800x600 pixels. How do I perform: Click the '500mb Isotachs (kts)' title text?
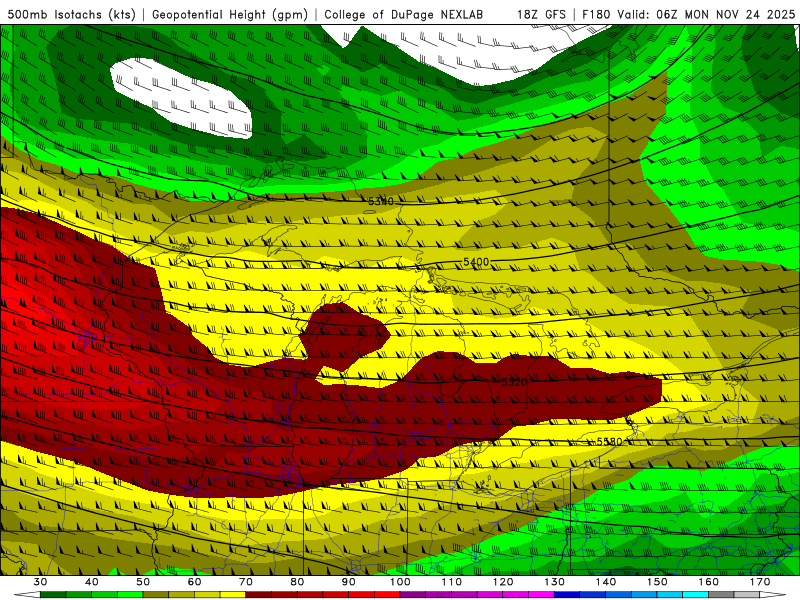click(x=71, y=14)
